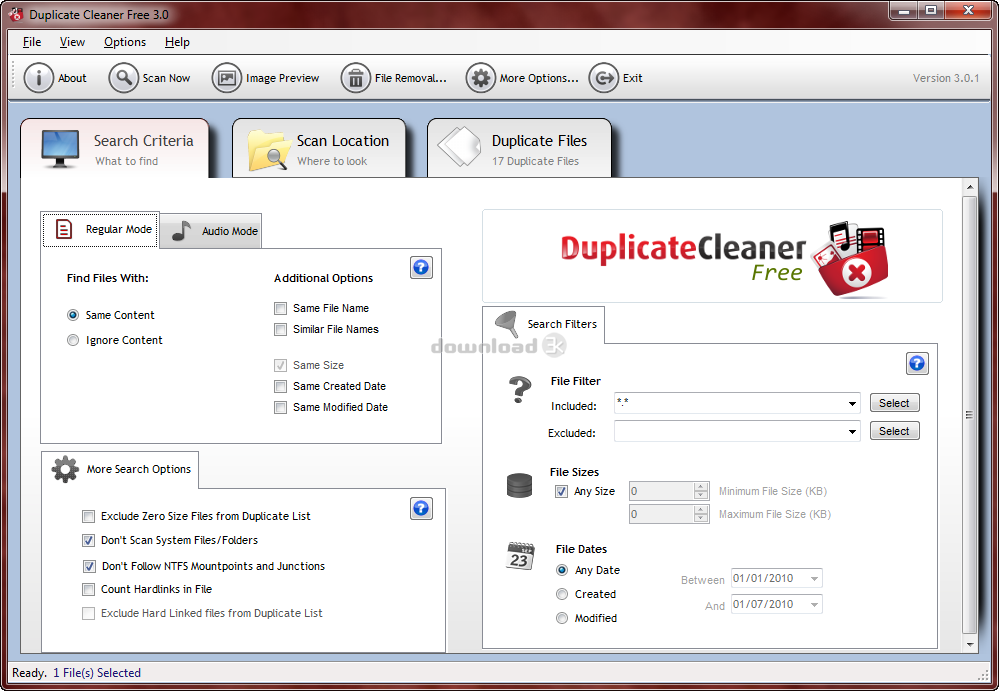Open the Between date picker dropdown
This screenshot has width=999, height=691.
[x=814, y=578]
